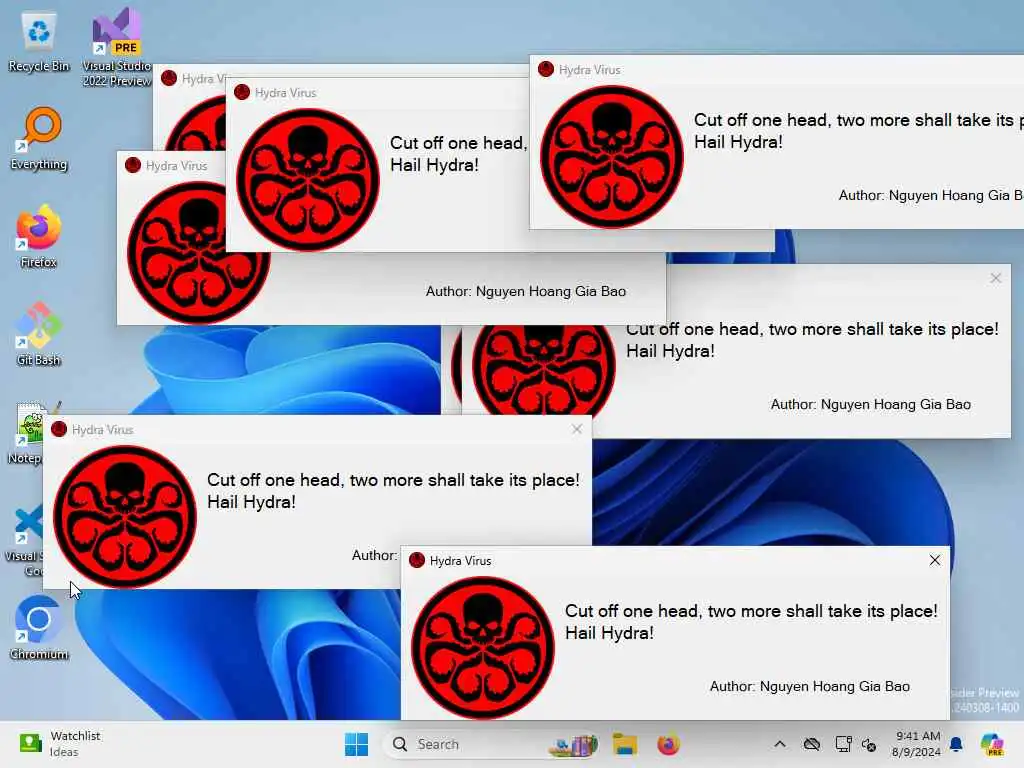Open the Everything search shortcut
Viewport: 1024px width, 768px height.
39,139
